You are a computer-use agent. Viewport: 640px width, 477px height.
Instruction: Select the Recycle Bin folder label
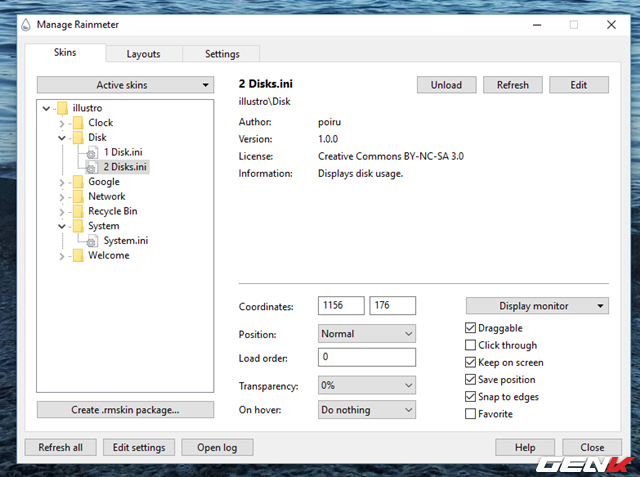pyautogui.click(x=113, y=211)
